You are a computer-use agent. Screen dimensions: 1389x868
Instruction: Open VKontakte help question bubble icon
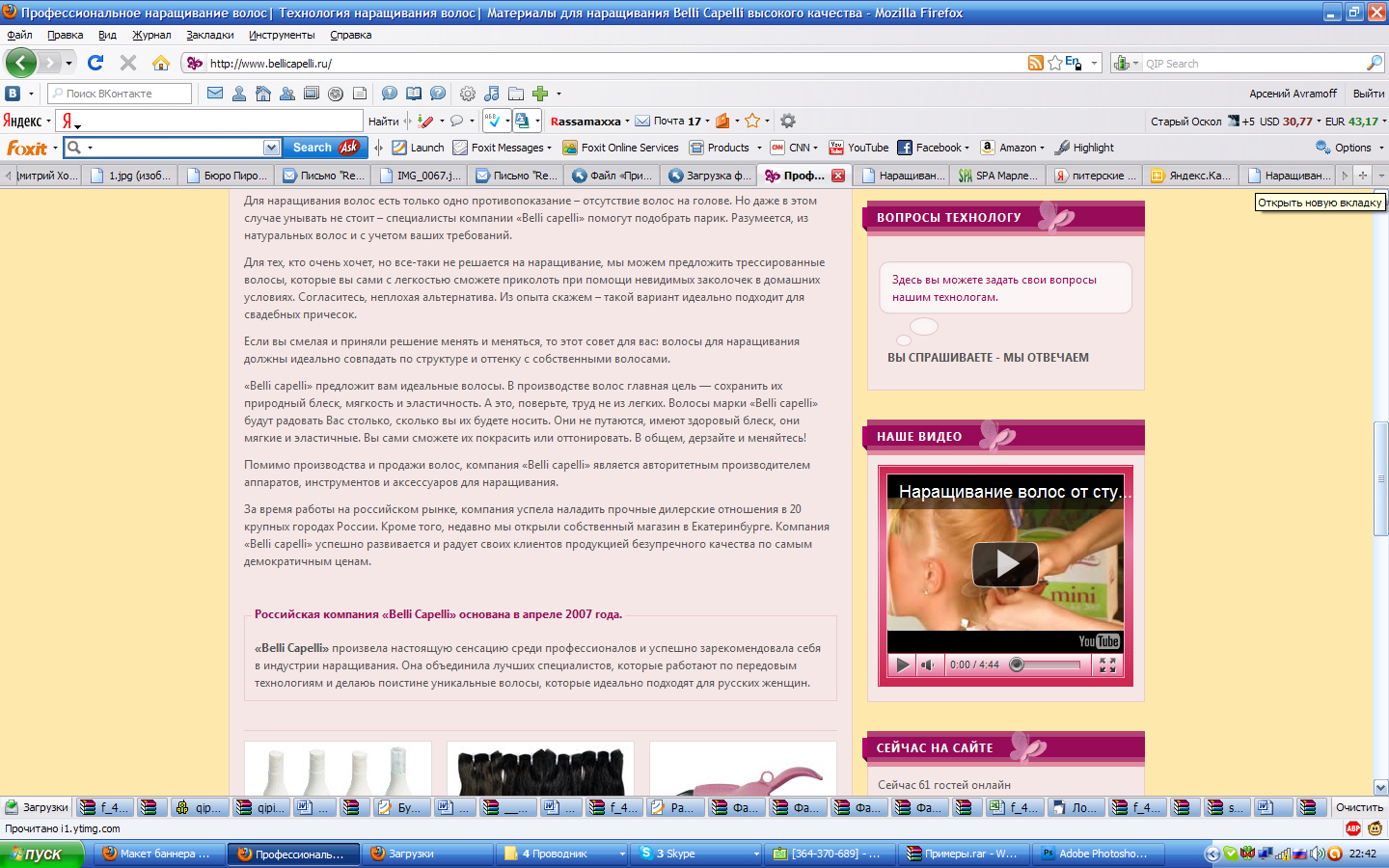pyautogui.click(x=438, y=94)
